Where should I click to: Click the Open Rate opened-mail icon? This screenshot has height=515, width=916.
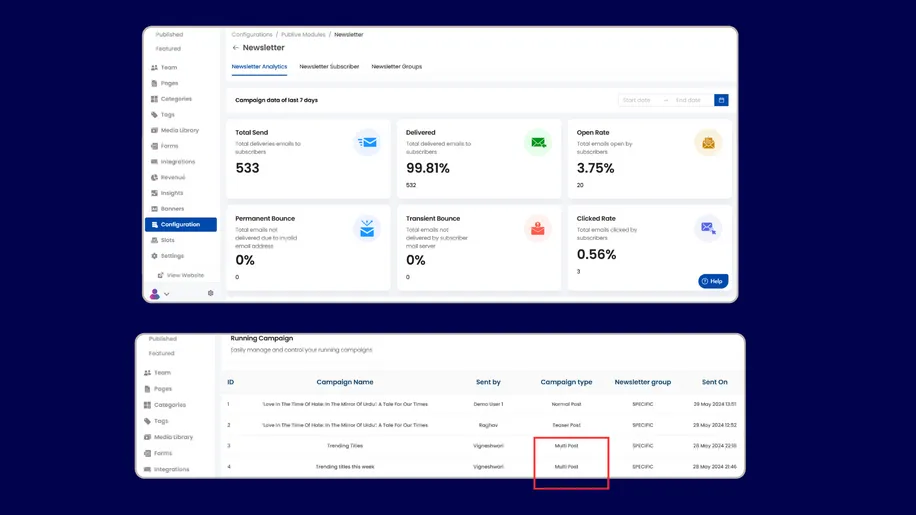[x=708, y=143]
